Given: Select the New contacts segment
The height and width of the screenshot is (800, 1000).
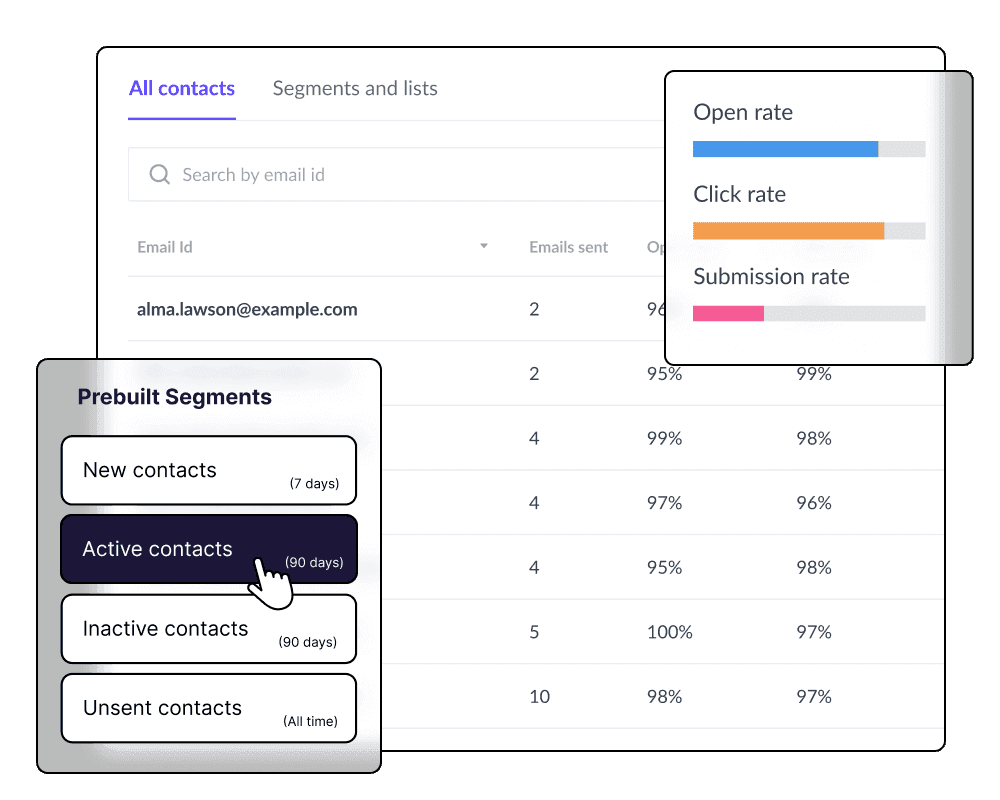Looking at the screenshot, I should 209,470.
